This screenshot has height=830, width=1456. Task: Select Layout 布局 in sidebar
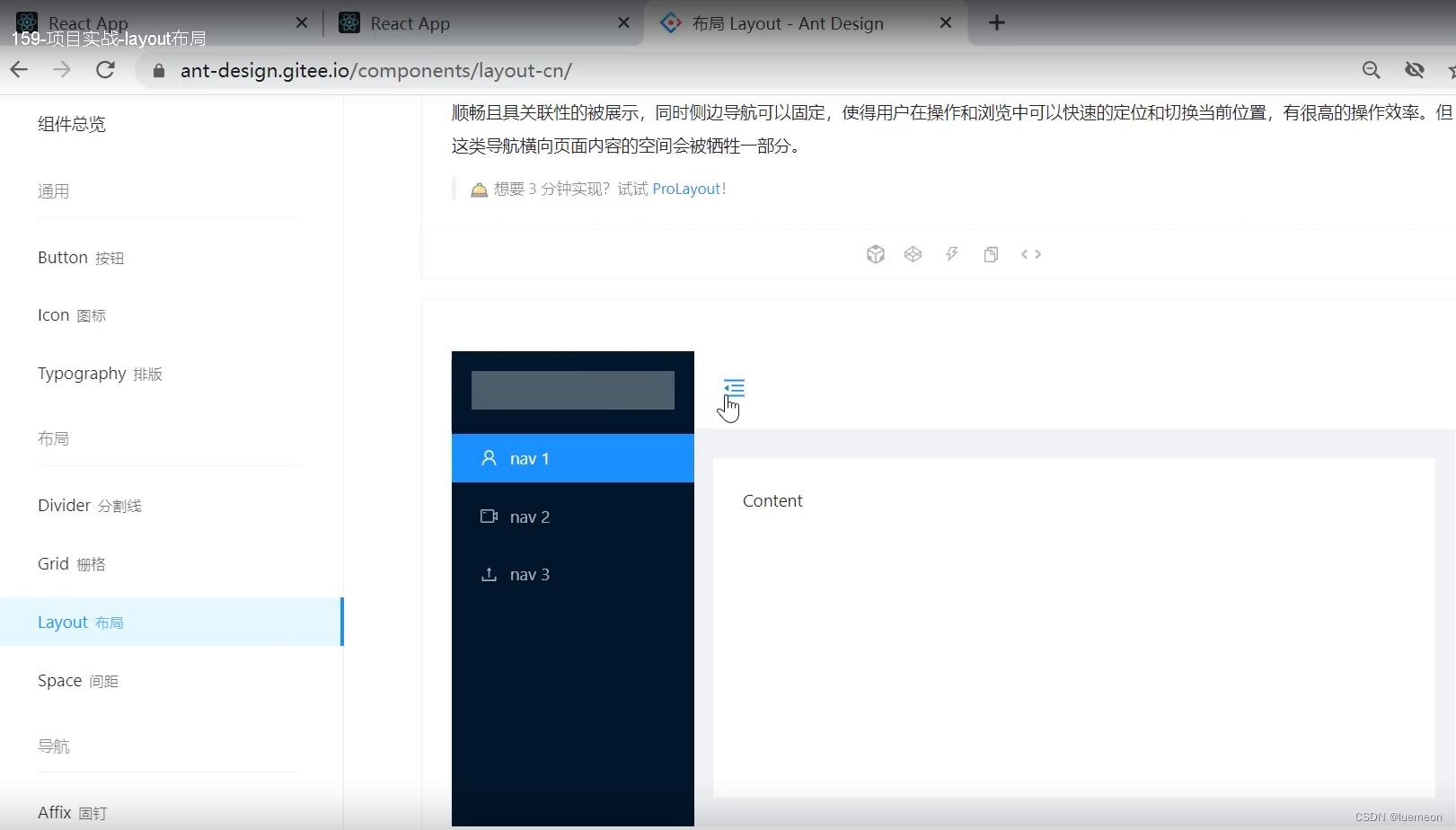171,622
